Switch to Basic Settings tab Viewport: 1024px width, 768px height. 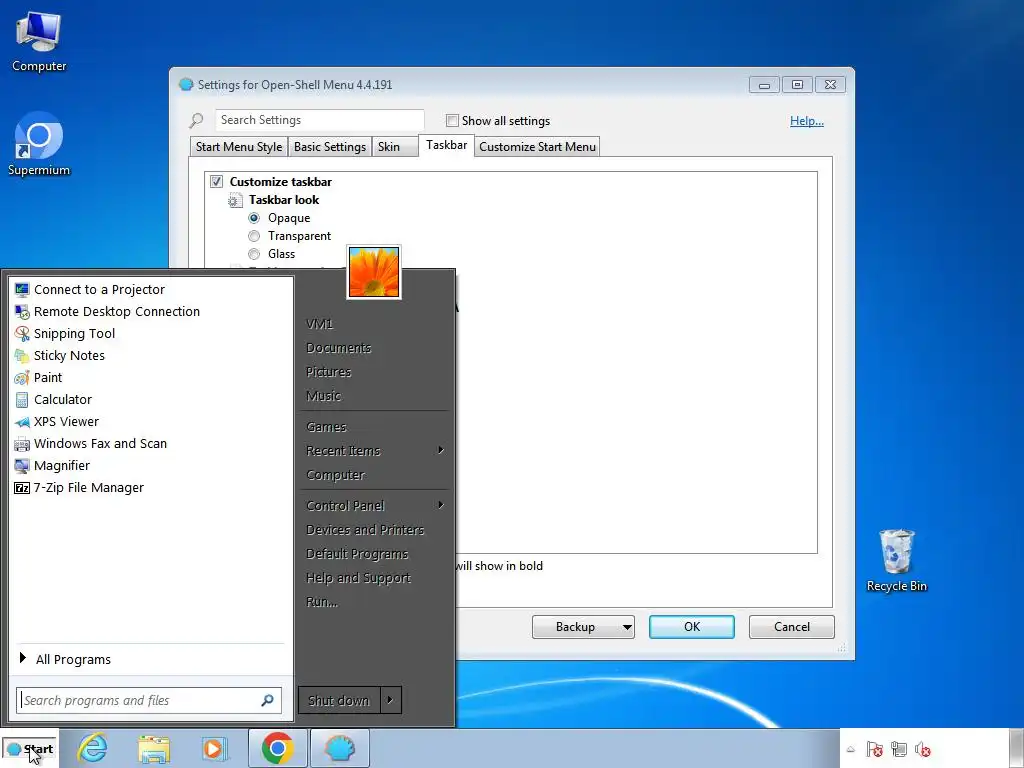pyautogui.click(x=330, y=146)
